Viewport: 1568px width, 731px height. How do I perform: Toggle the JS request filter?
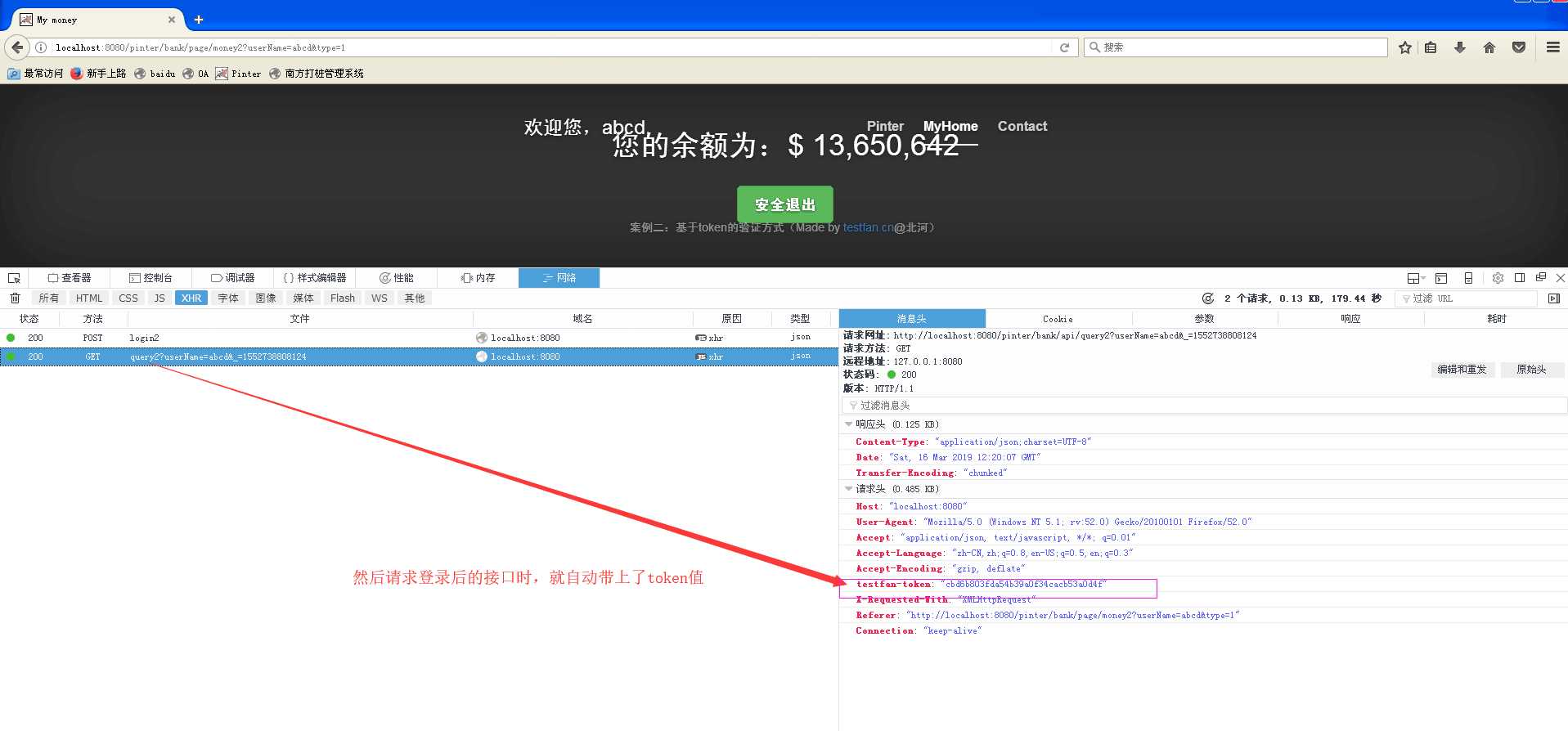(x=159, y=298)
